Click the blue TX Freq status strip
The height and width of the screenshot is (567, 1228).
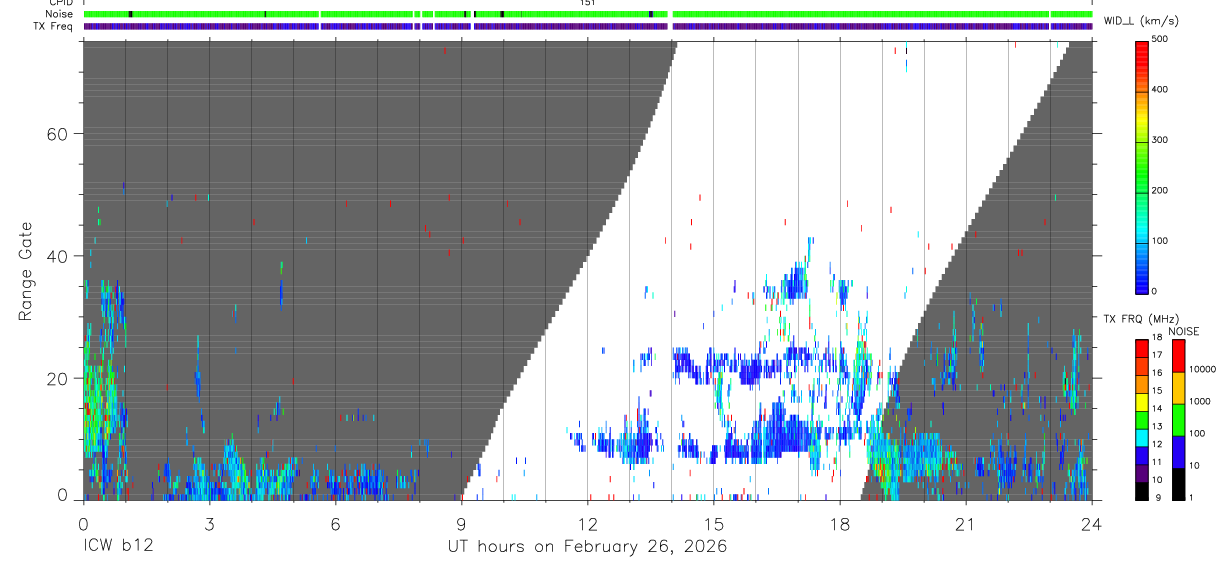pyautogui.click(x=588, y=26)
